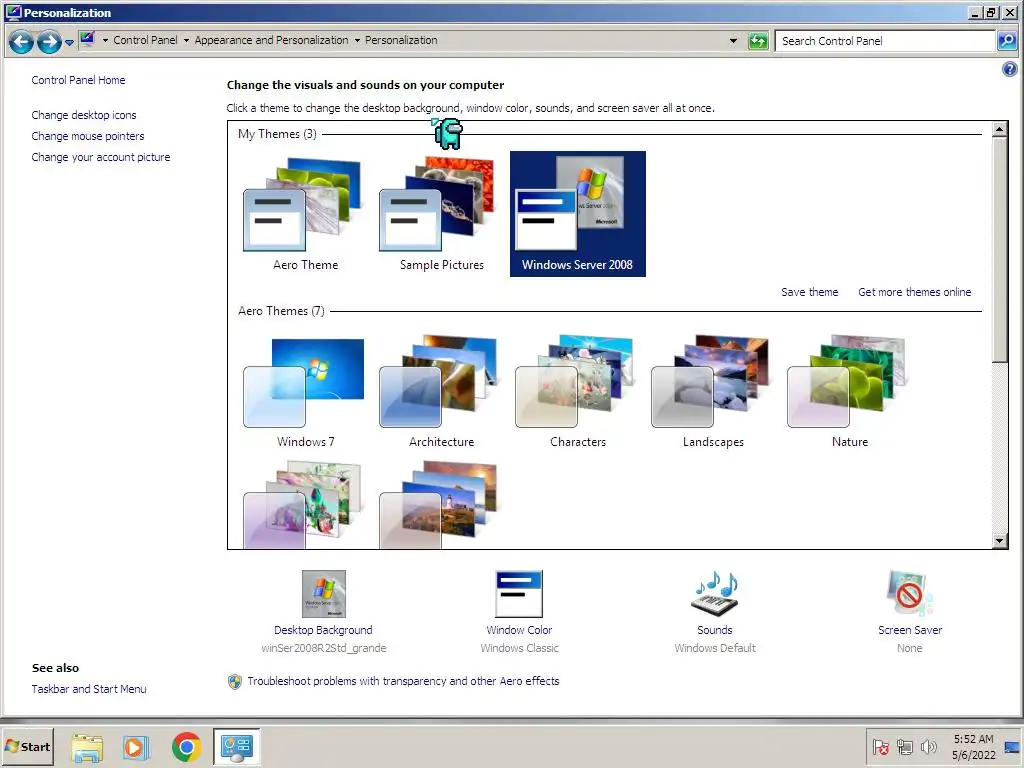Click theme list scrollbar up arrow
Viewport: 1024px width, 768px height.
pyautogui.click(x=999, y=129)
